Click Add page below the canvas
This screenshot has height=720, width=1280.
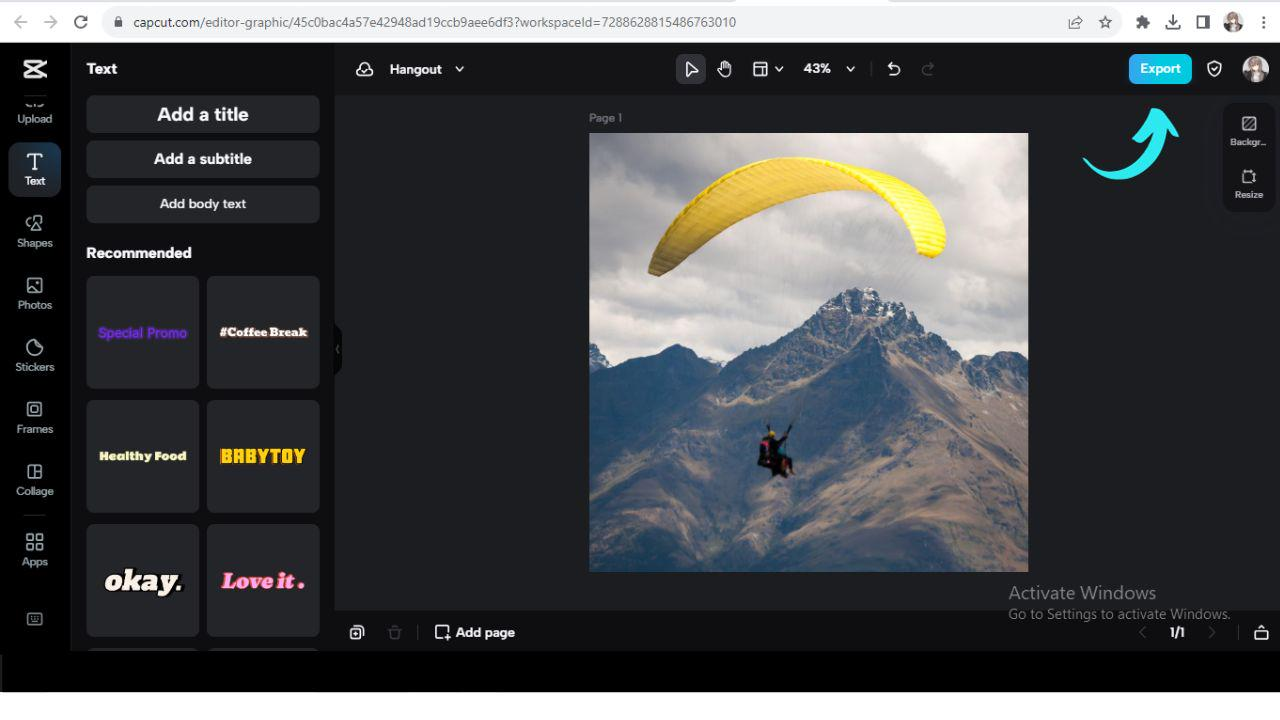point(474,632)
